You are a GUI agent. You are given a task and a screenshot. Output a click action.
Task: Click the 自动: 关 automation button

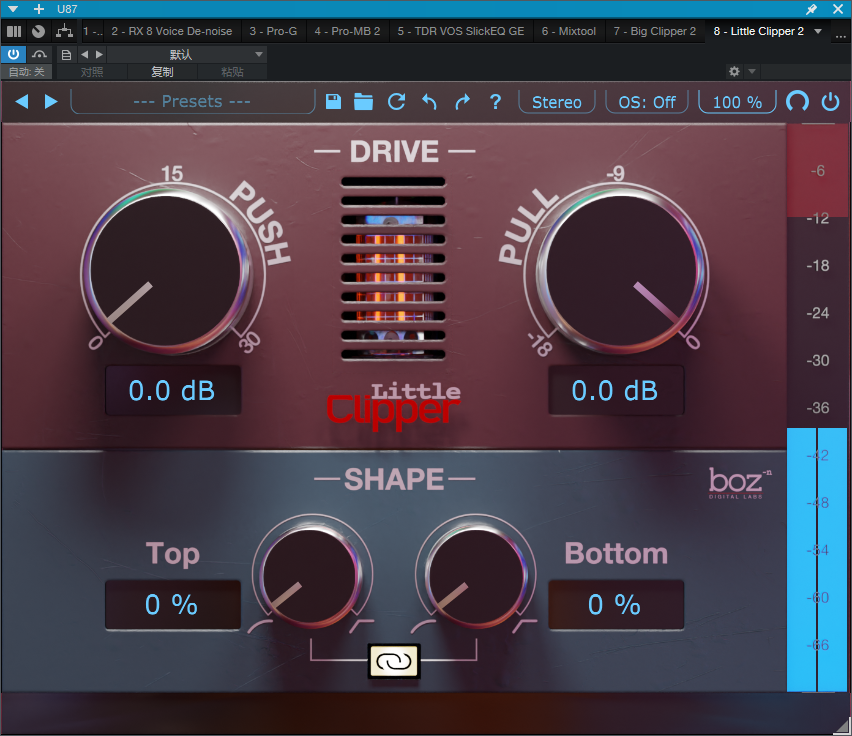coord(27,72)
